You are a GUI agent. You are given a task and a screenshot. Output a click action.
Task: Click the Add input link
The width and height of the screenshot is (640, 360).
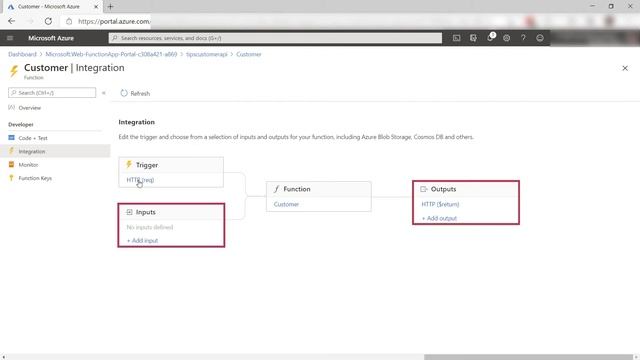coord(142,240)
